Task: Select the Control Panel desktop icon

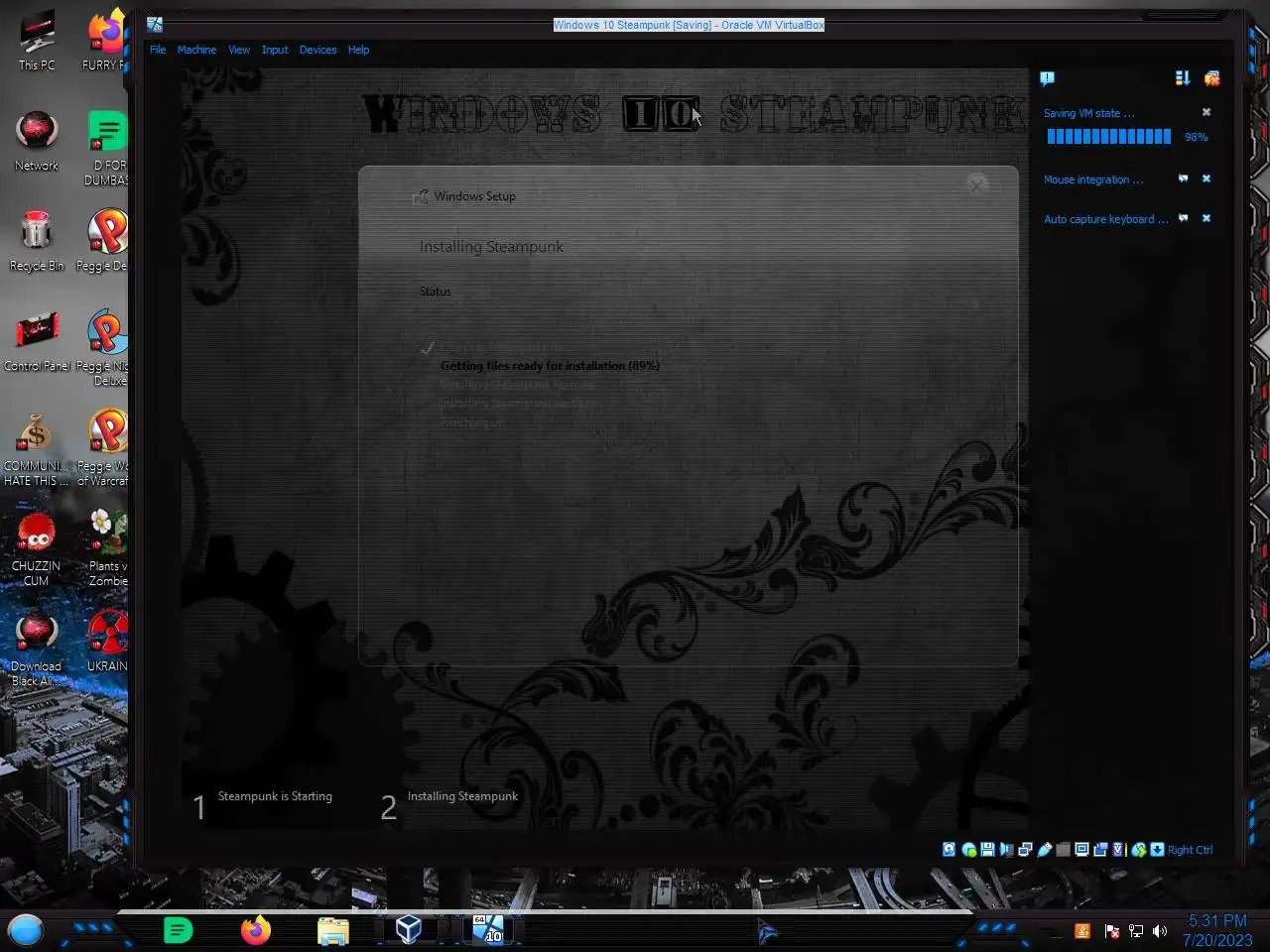Action: [37, 341]
